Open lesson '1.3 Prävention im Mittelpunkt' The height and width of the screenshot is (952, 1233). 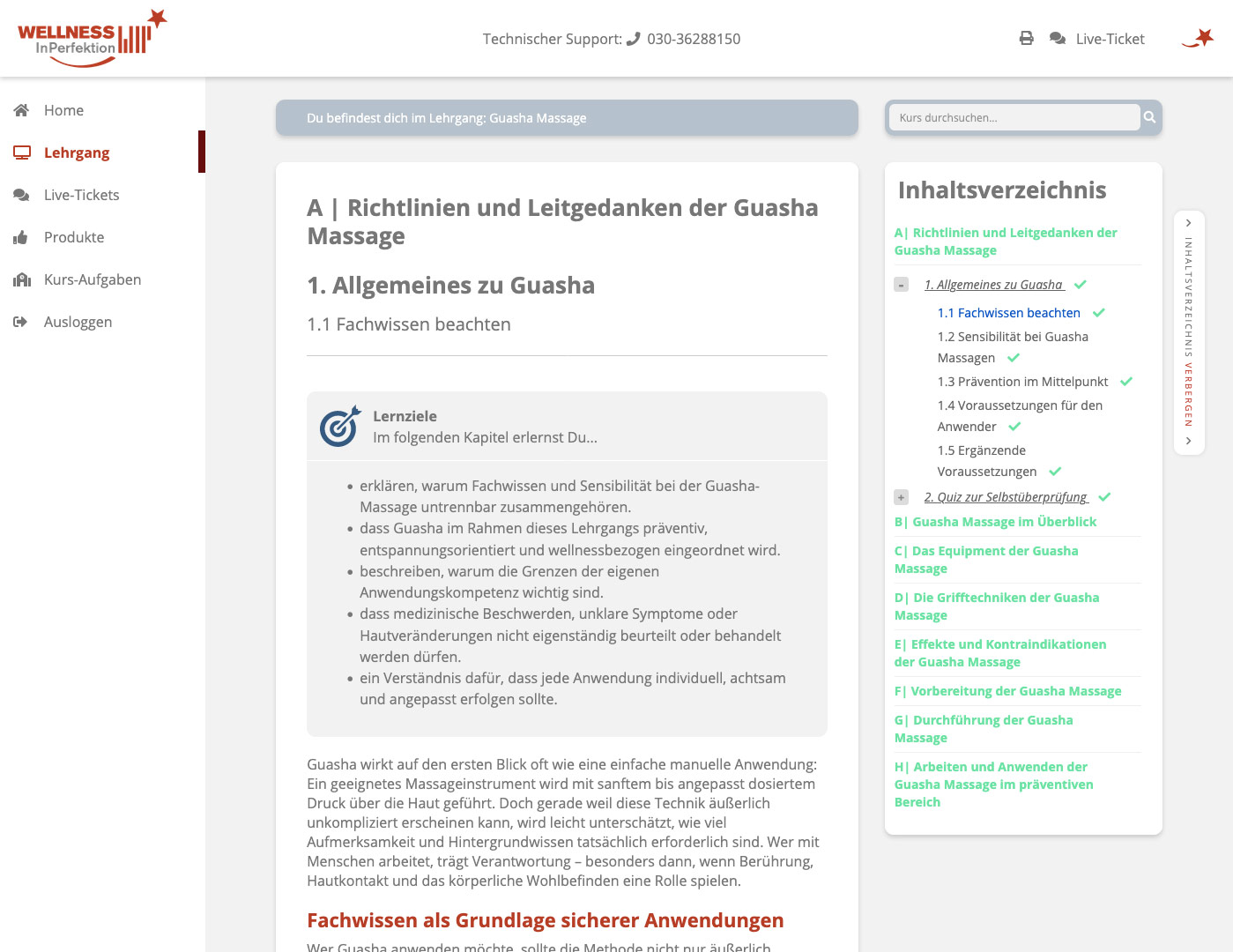(x=1022, y=382)
